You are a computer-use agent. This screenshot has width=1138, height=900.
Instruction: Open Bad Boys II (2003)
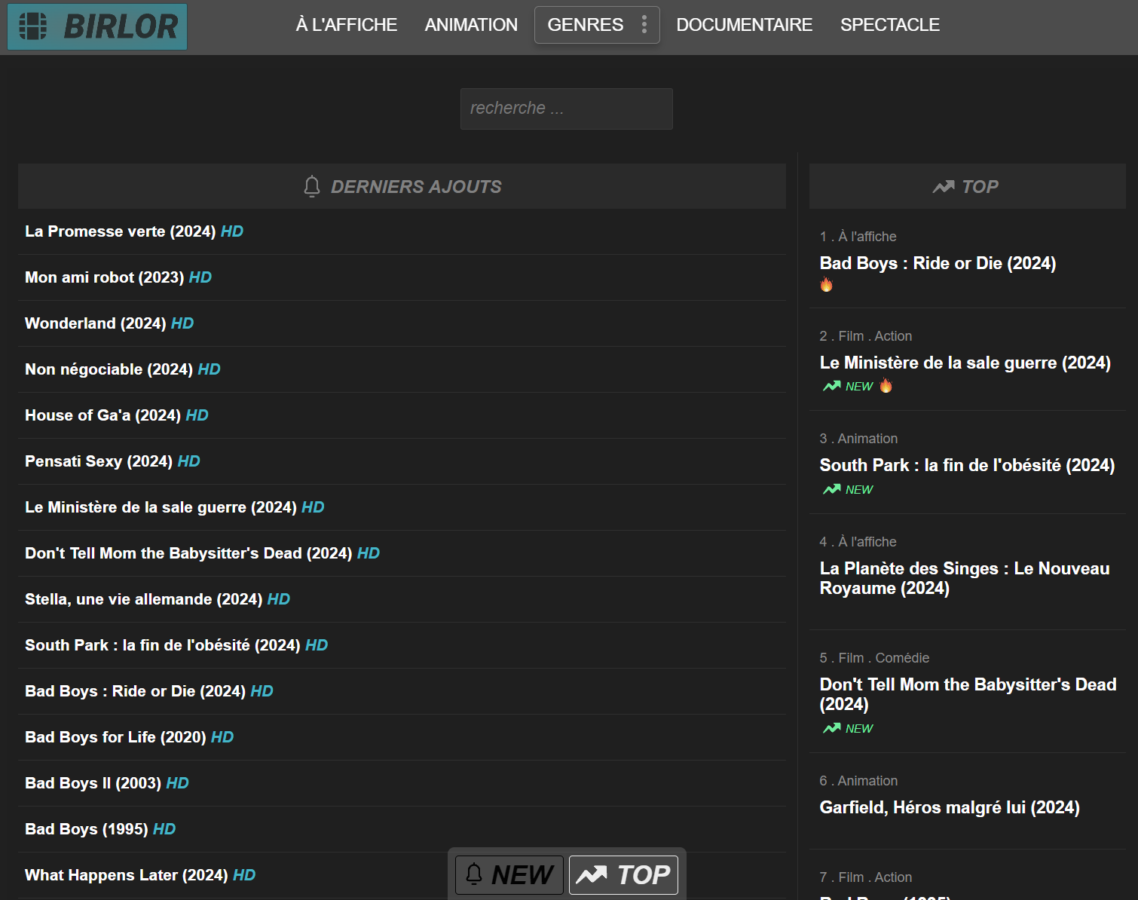pos(93,783)
